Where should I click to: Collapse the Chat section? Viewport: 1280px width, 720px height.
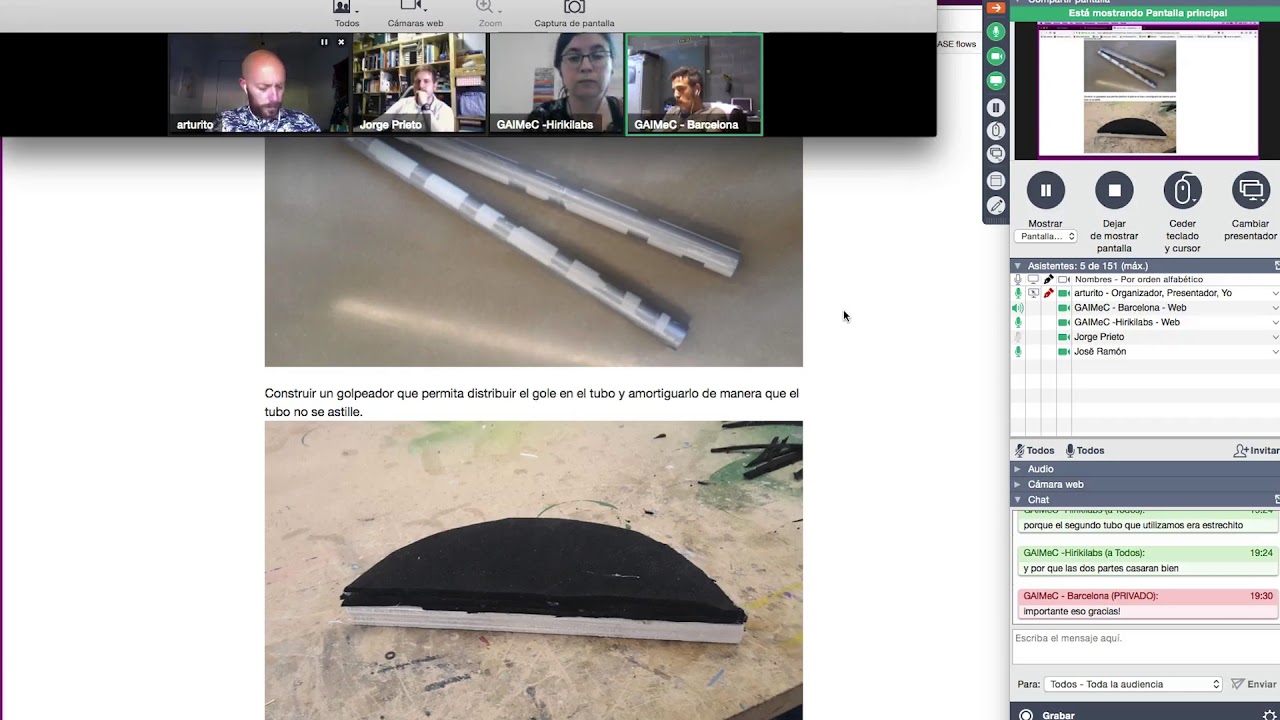[x=1018, y=500]
